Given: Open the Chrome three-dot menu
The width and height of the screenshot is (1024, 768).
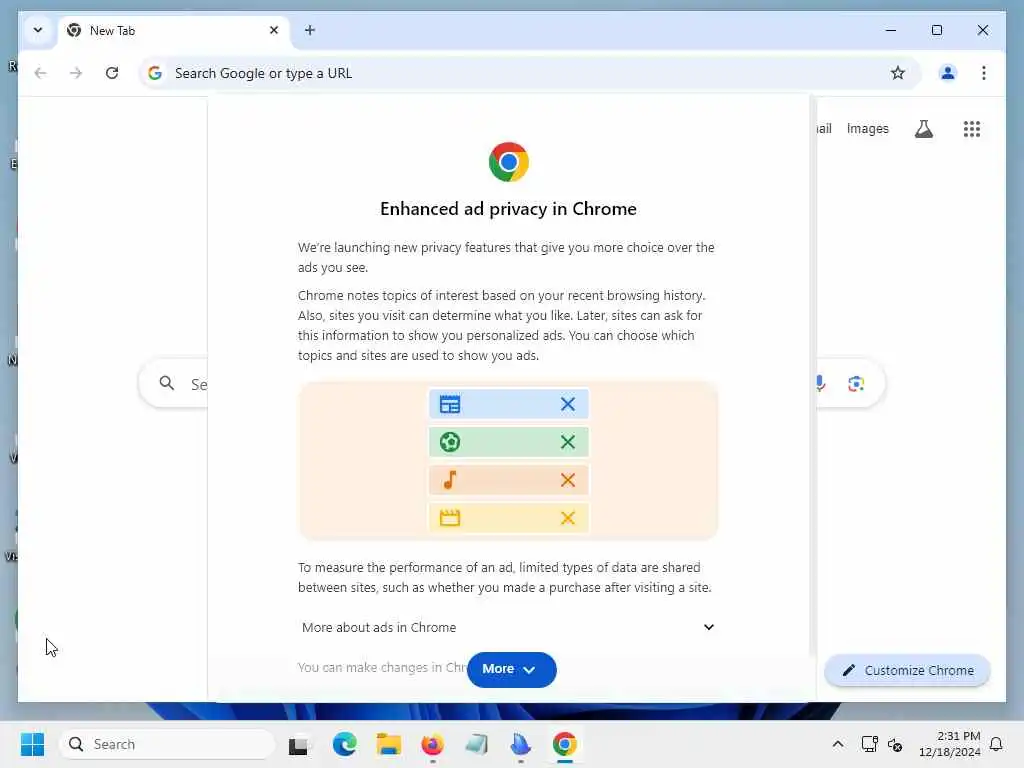Looking at the screenshot, I should 984,73.
